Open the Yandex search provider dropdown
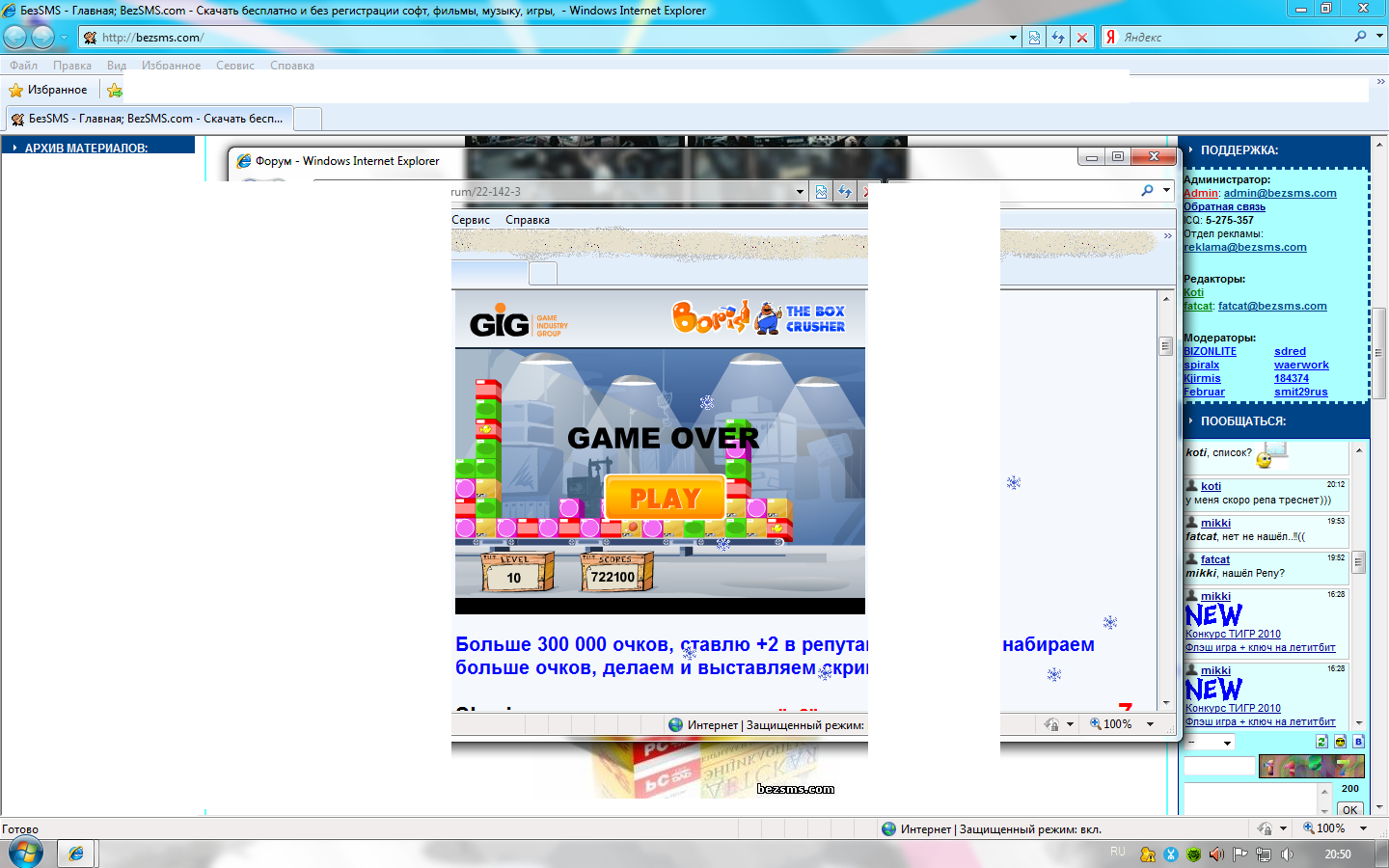Image resolution: width=1389 pixels, height=868 pixels. (x=1379, y=37)
